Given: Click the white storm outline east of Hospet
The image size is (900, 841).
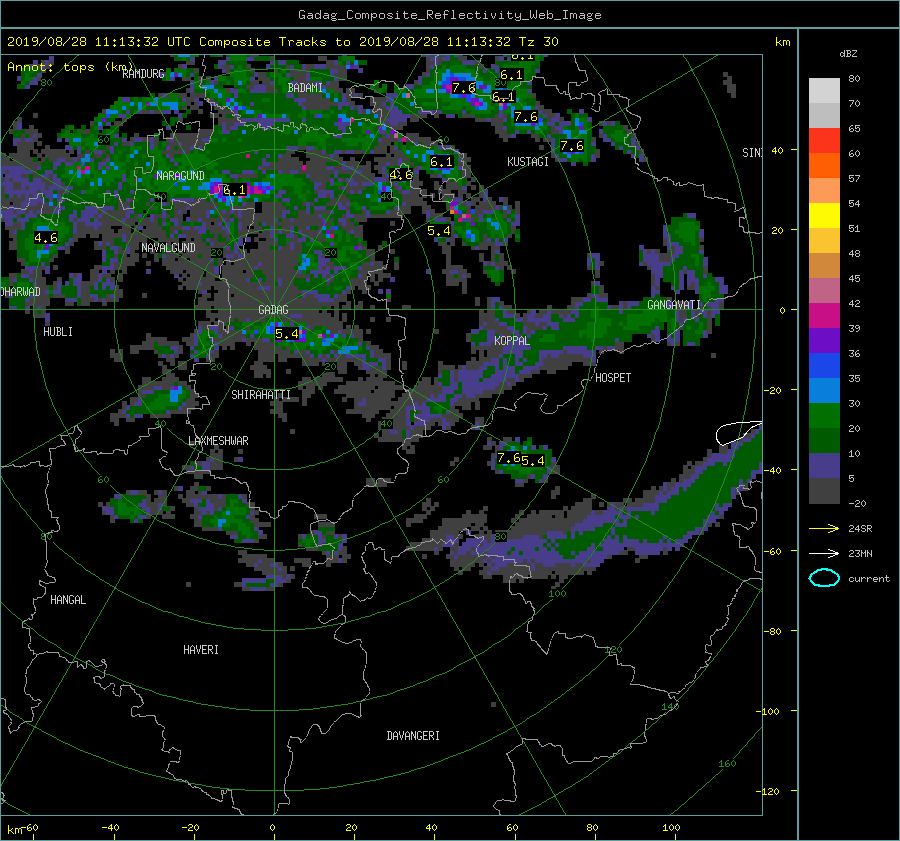Looking at the screenshot, I should [738, 433].
